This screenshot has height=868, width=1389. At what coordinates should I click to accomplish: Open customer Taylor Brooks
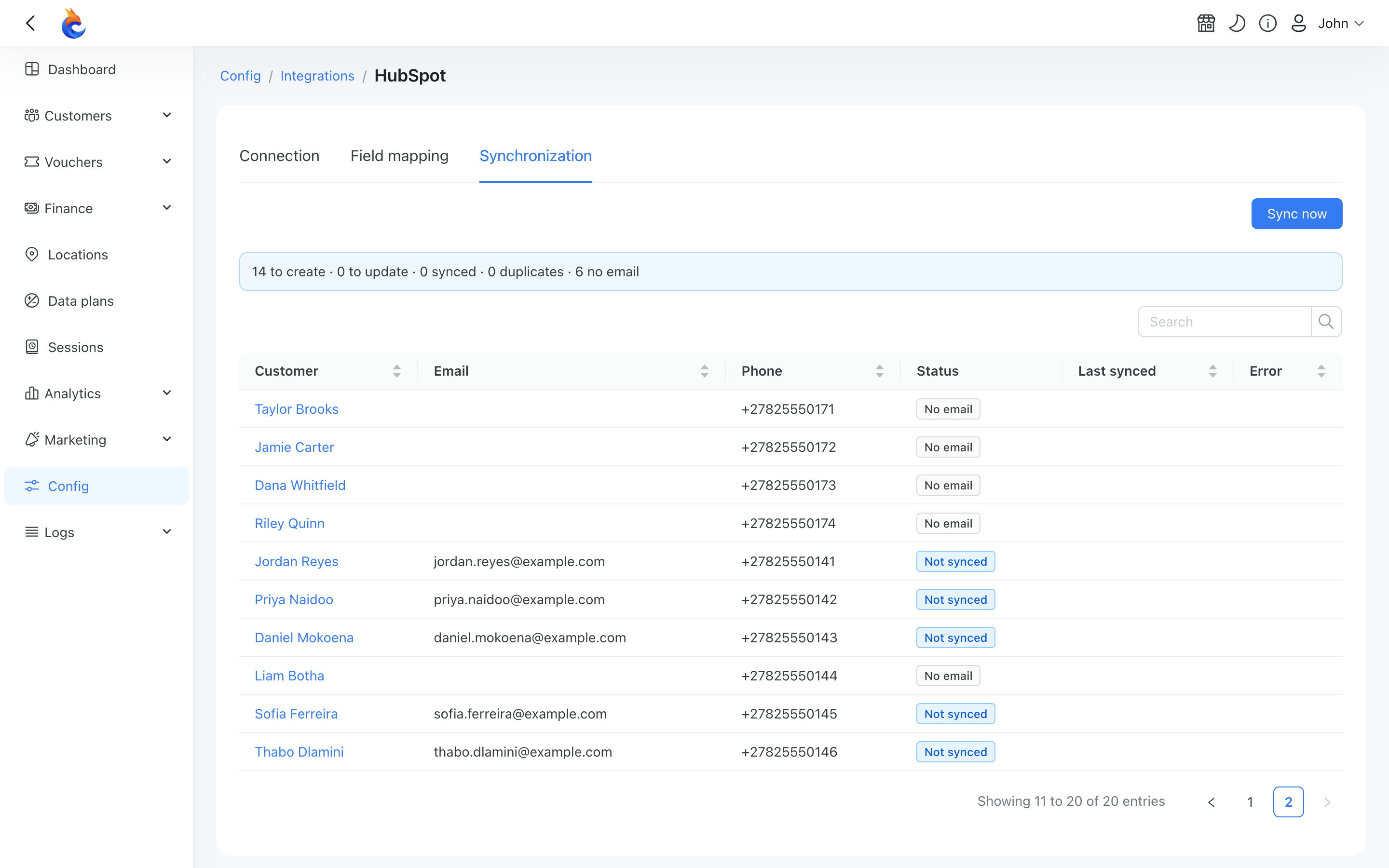coord(297,409)
